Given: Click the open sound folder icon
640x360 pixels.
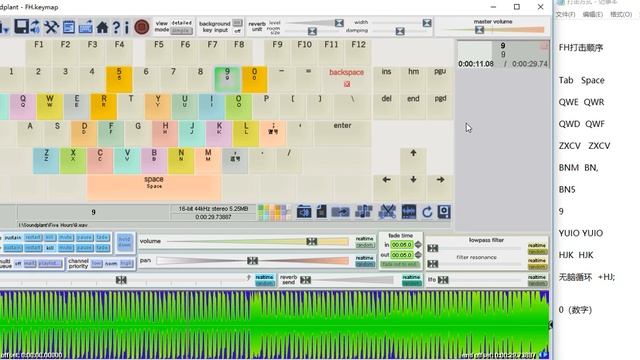Looking at the screenshot, I should coord(304,212).
